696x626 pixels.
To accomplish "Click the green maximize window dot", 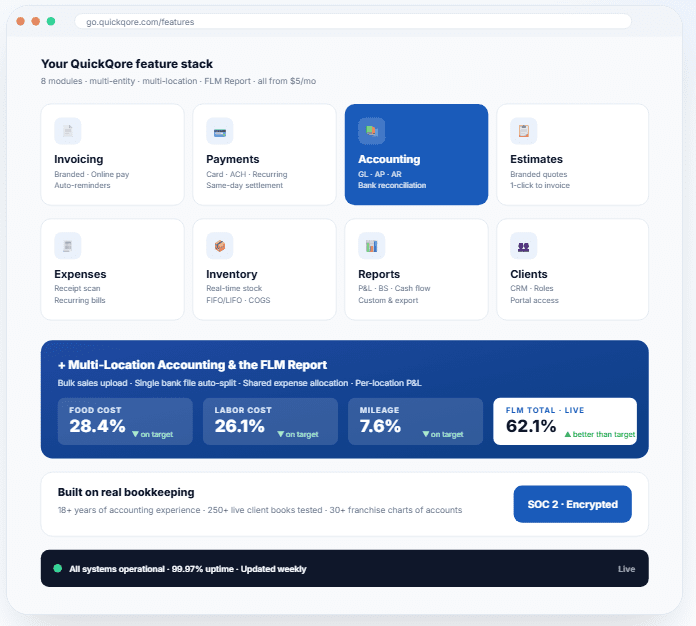I will [x=51, y=21].
